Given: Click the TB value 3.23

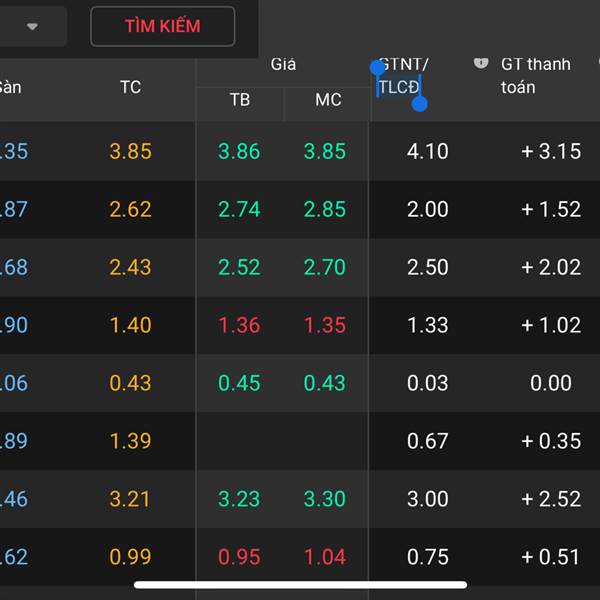Looking at the screenshot, I should [x=239, y=499].
